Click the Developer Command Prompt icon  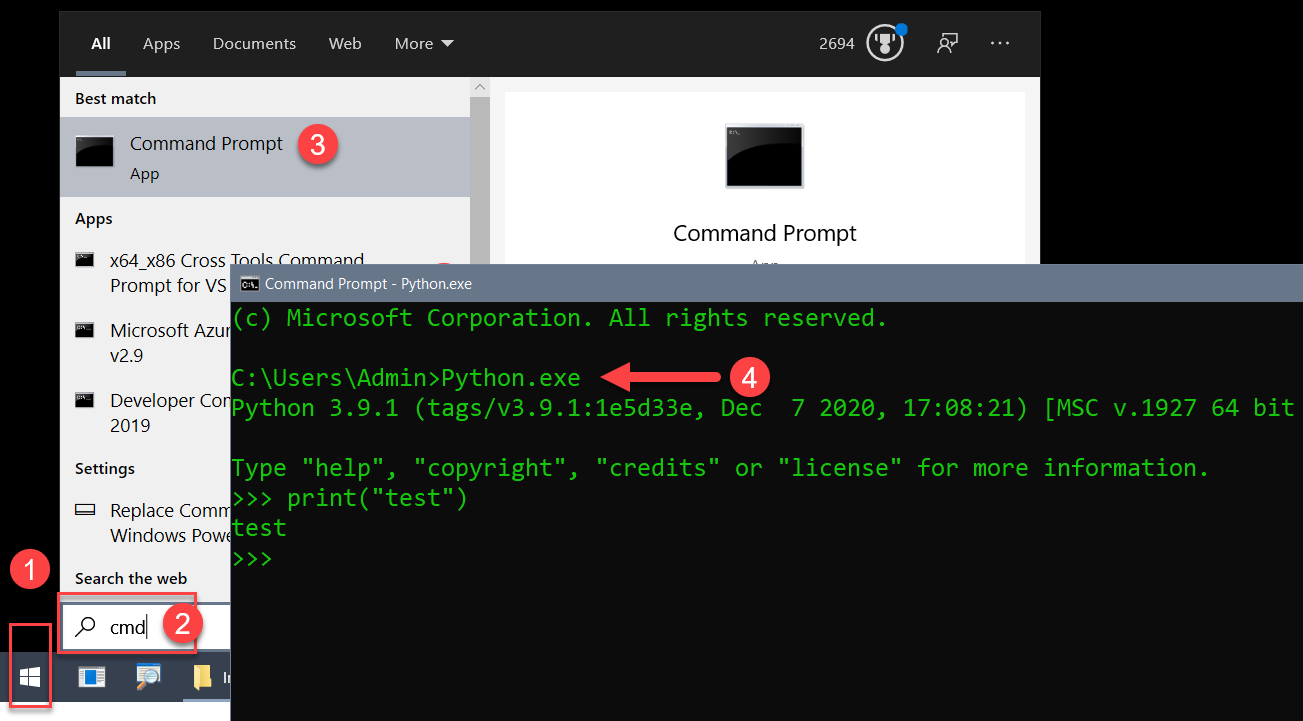[x=85, y=400]
